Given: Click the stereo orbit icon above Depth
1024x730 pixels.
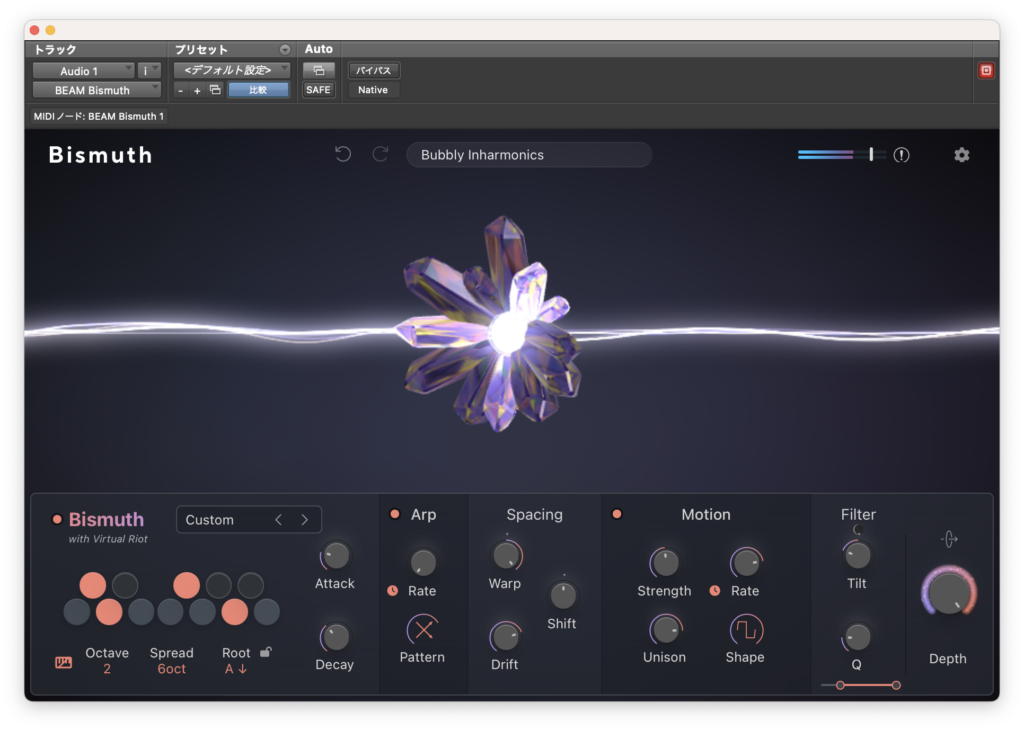Looking at the screenshot, I should click(949, 539).
